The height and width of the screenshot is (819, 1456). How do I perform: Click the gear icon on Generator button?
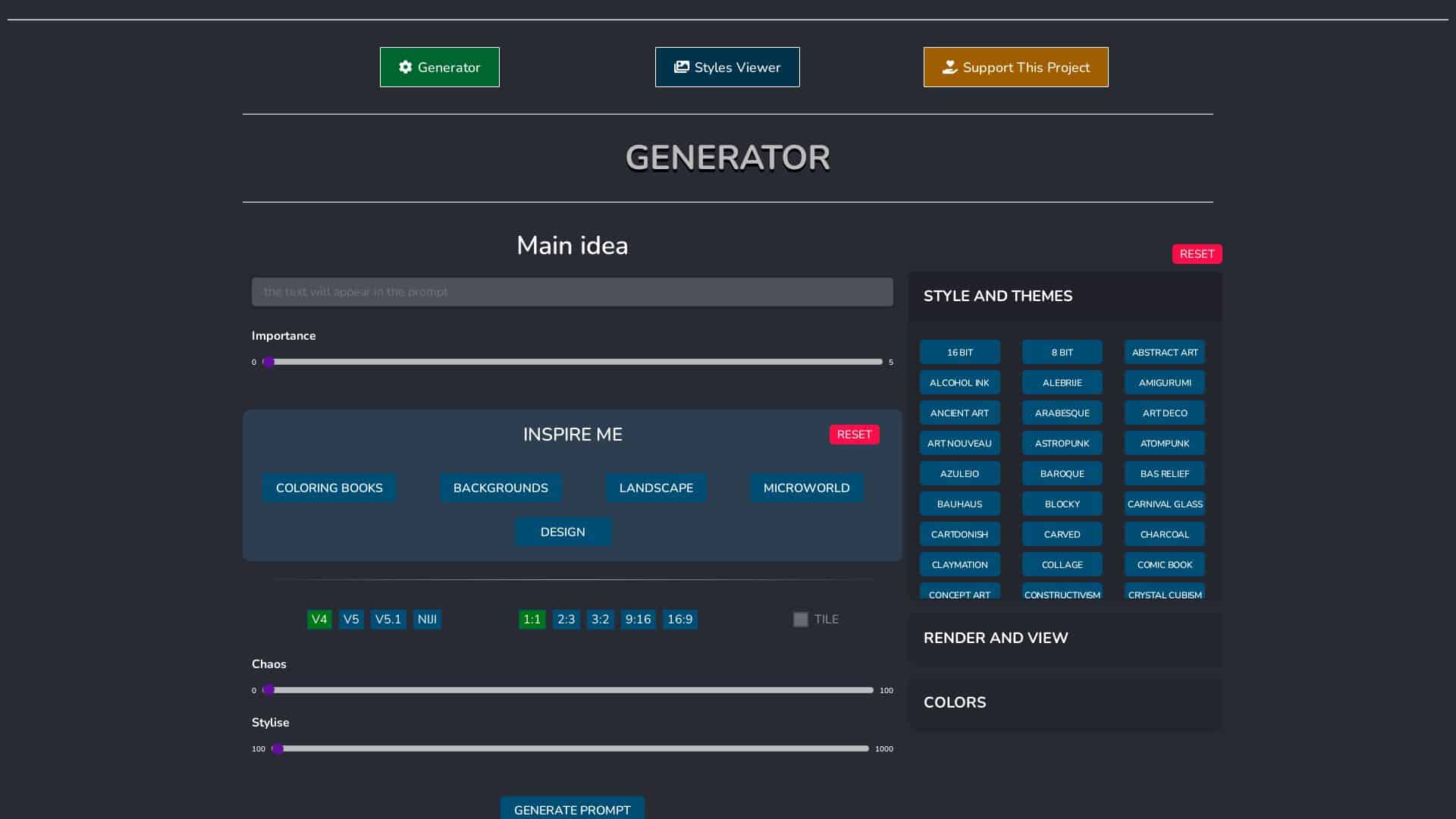[x=406, y=67]
